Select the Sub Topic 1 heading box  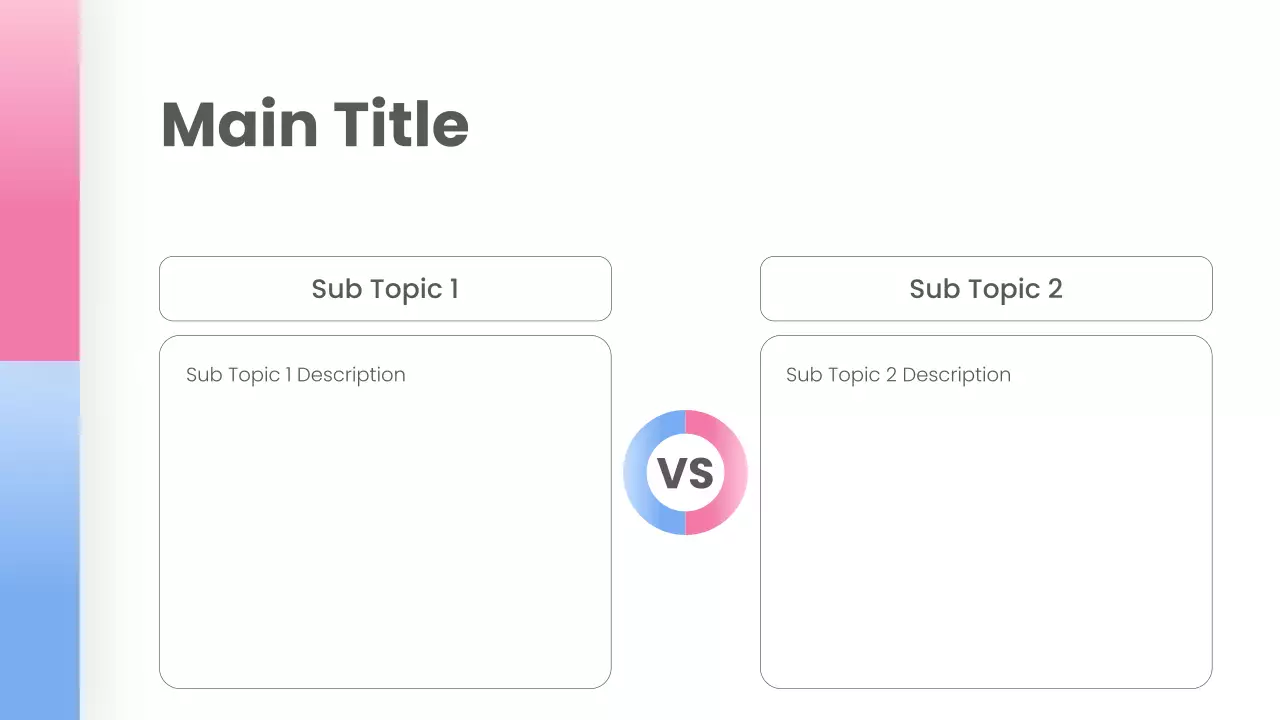(x=385, y=289)
